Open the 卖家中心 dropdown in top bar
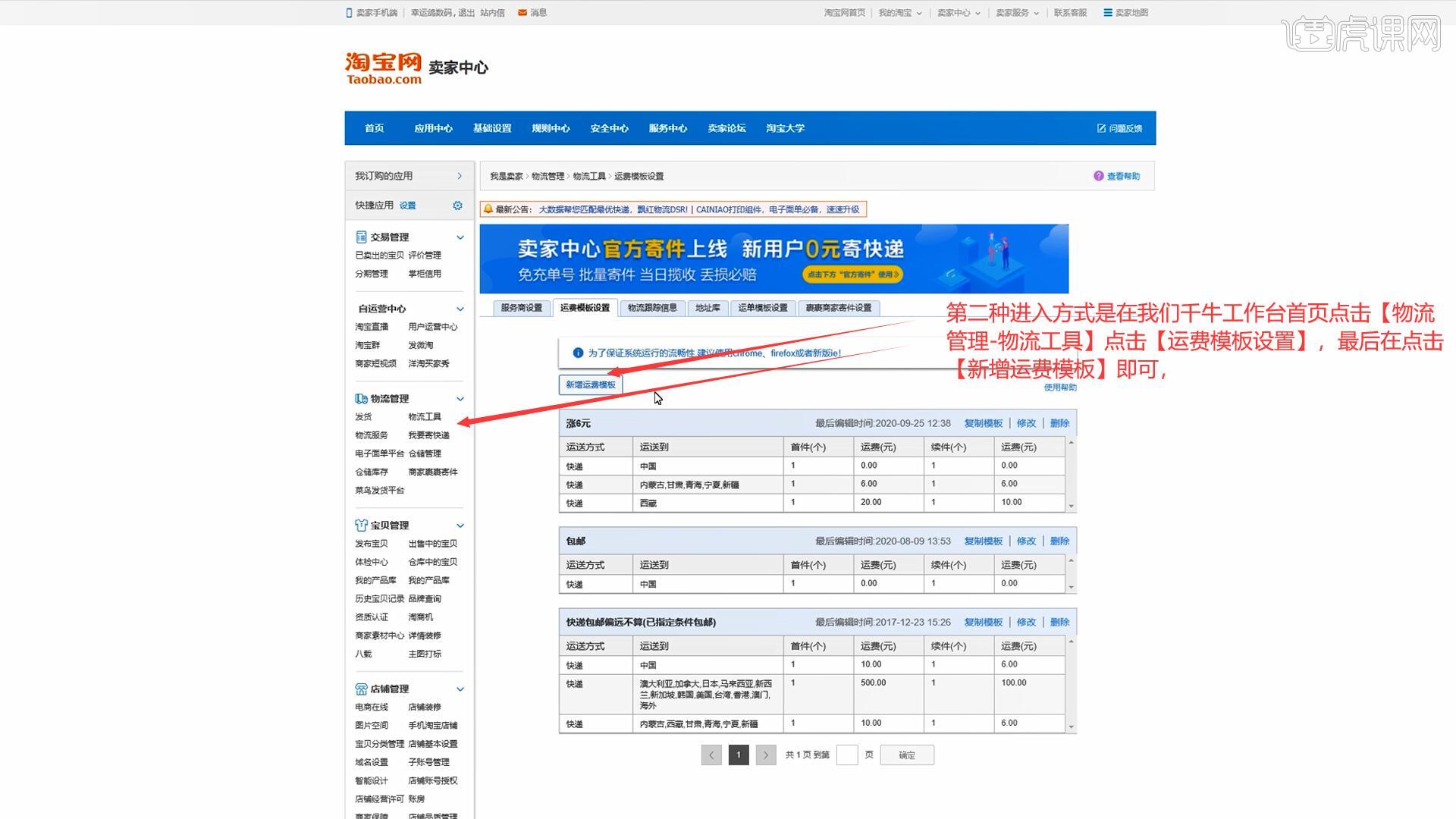Viewport: 1456px width, 819px height. coord(959,13)
